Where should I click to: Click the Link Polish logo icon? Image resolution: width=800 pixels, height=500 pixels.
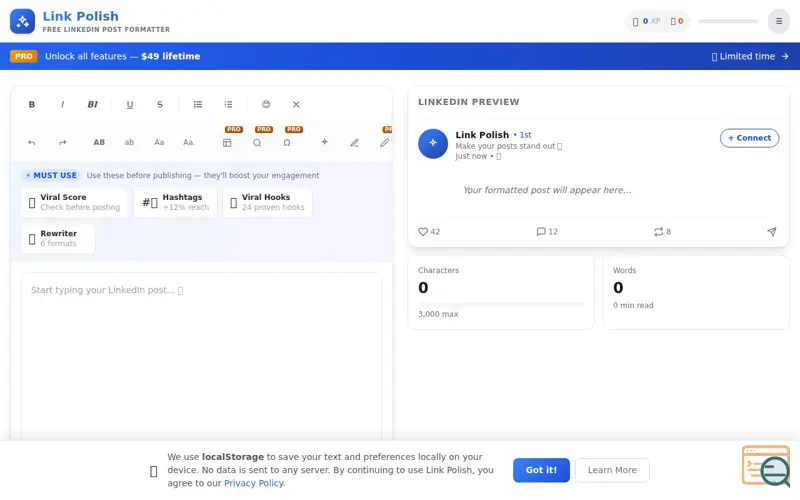[x=22, y=21]
